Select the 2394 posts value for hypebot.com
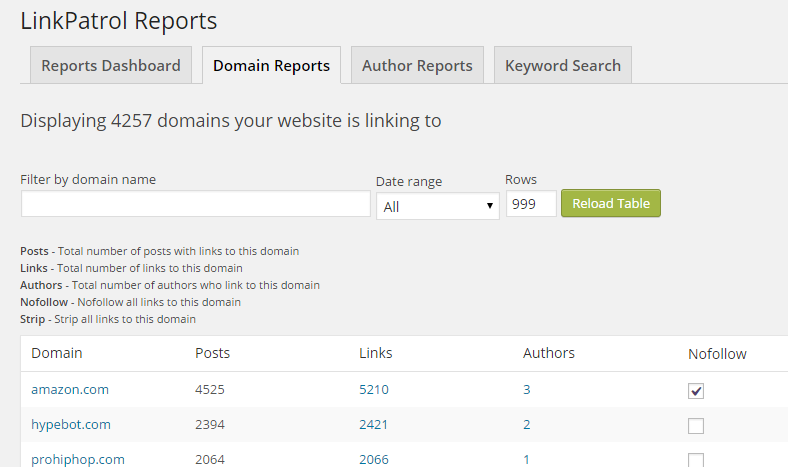The width and height of the screenshot is (788, 467). click(210, 425)
